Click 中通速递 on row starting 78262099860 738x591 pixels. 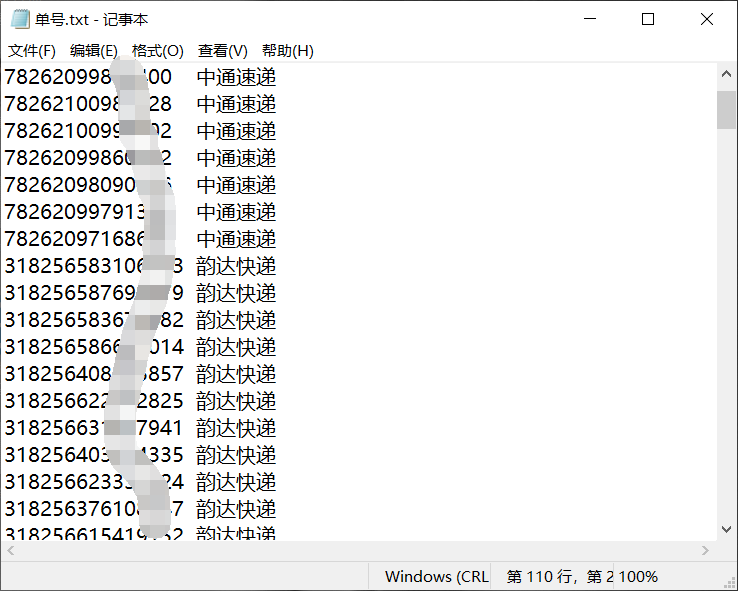(236, 158)
